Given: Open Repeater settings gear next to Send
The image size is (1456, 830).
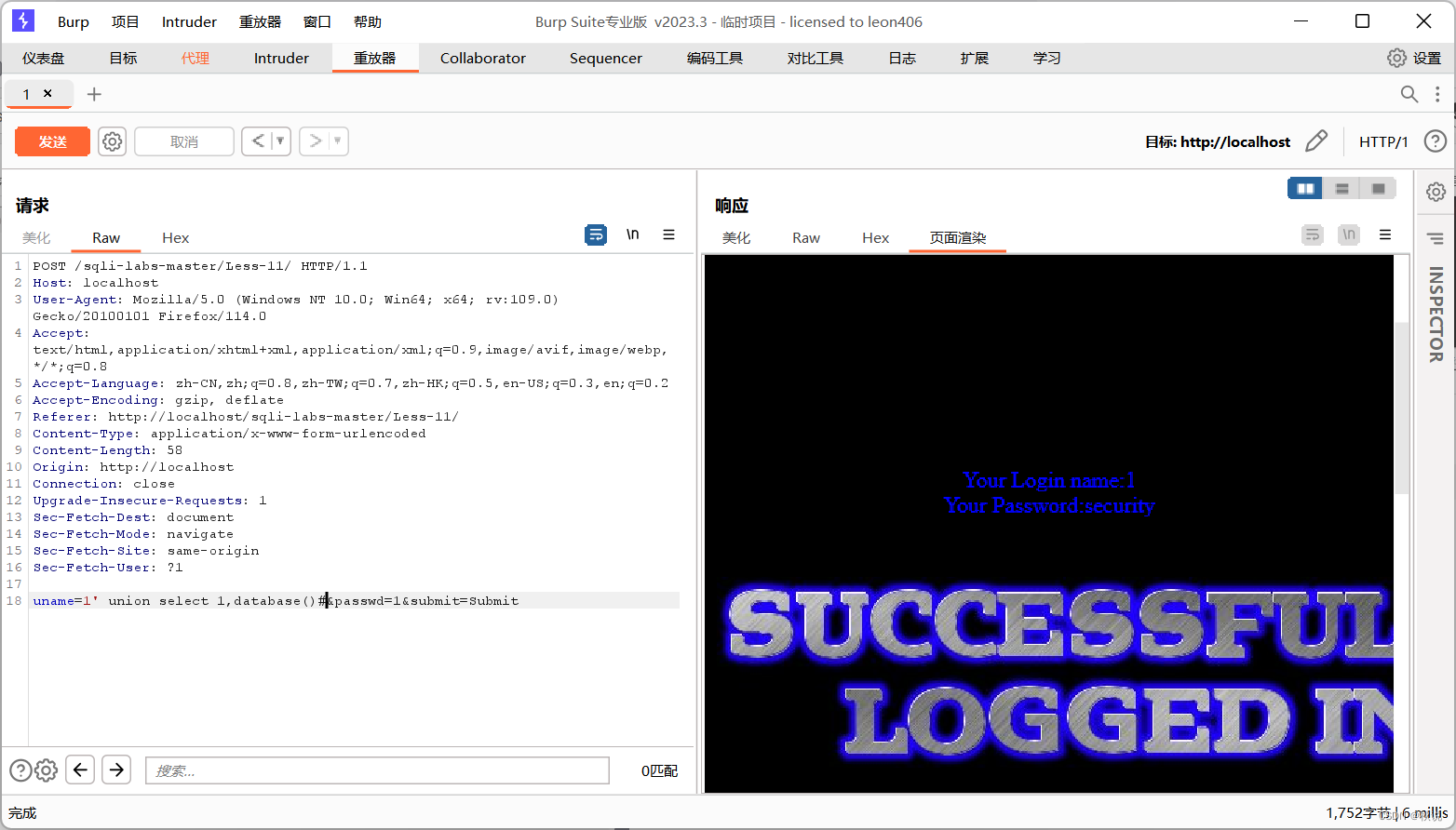Looking at the screenshot, I should (113, 141).
